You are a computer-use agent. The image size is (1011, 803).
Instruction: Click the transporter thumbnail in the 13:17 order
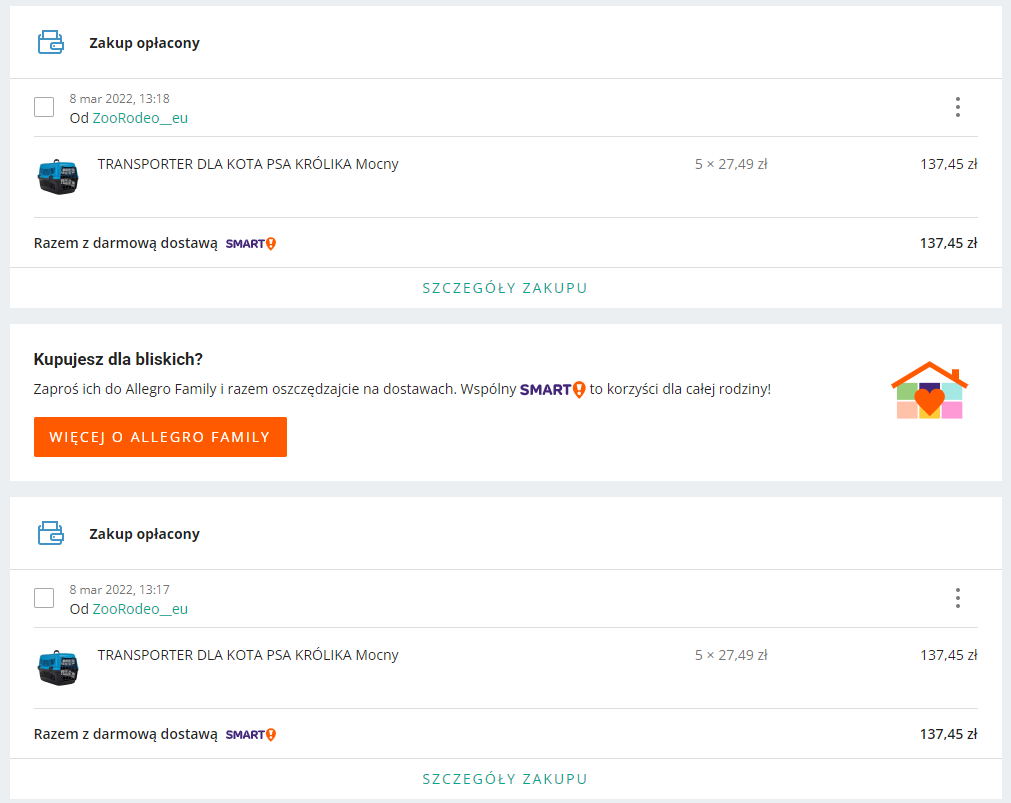(x=58, y=668)
